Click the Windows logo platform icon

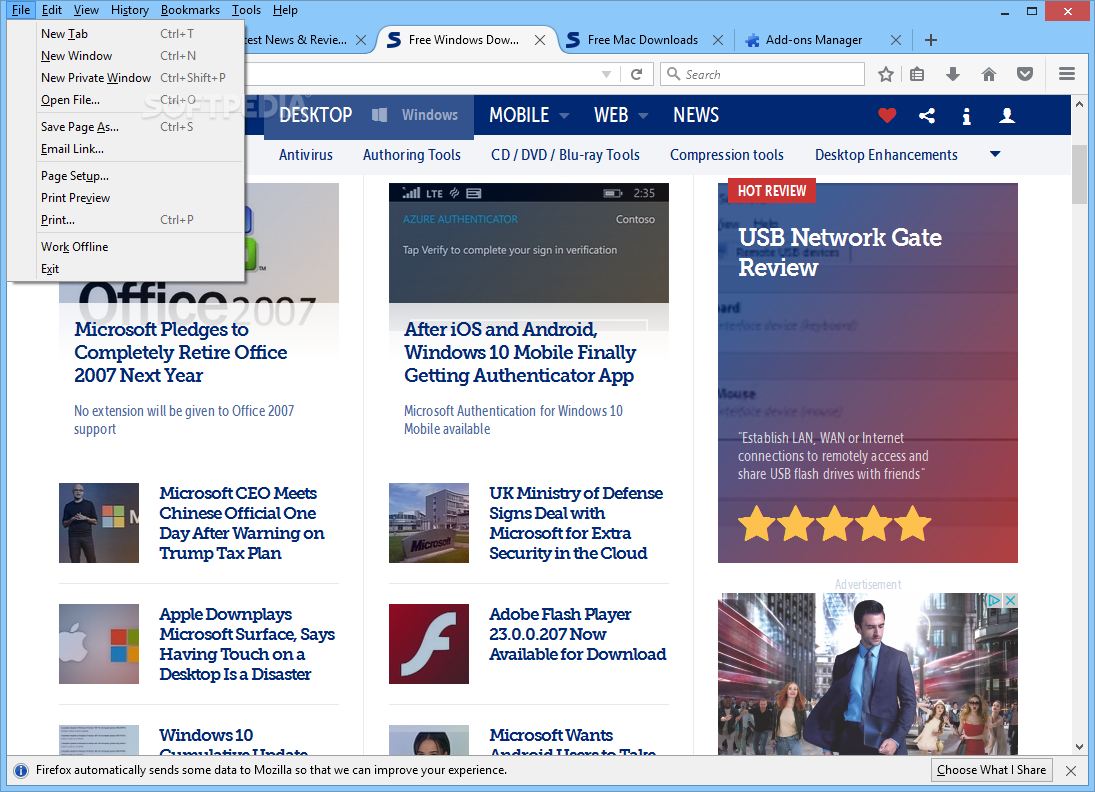379,115
